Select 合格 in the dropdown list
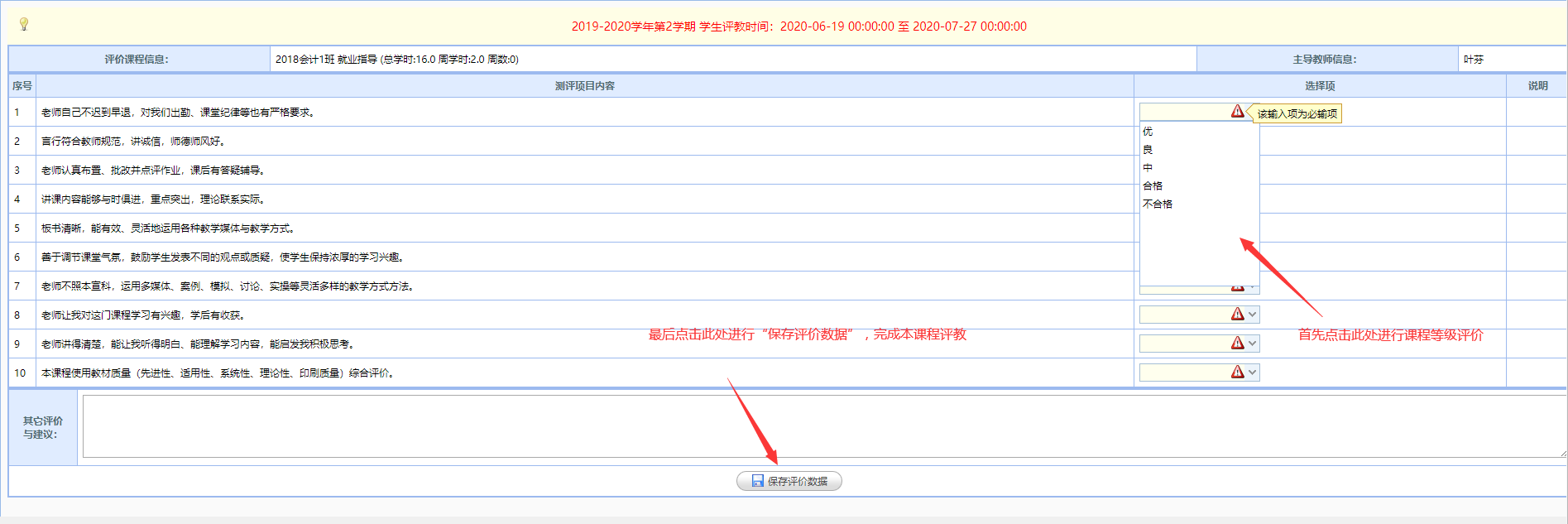The width and height of the screenshot is (1568, 524). tap(1153, 186)
